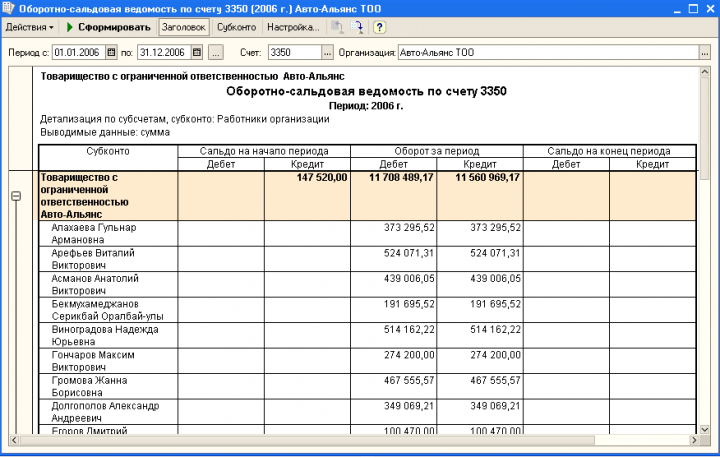The height and width of the screenshot is (457, 720).
Task: Minimize the report window
Action: point(677,9)
